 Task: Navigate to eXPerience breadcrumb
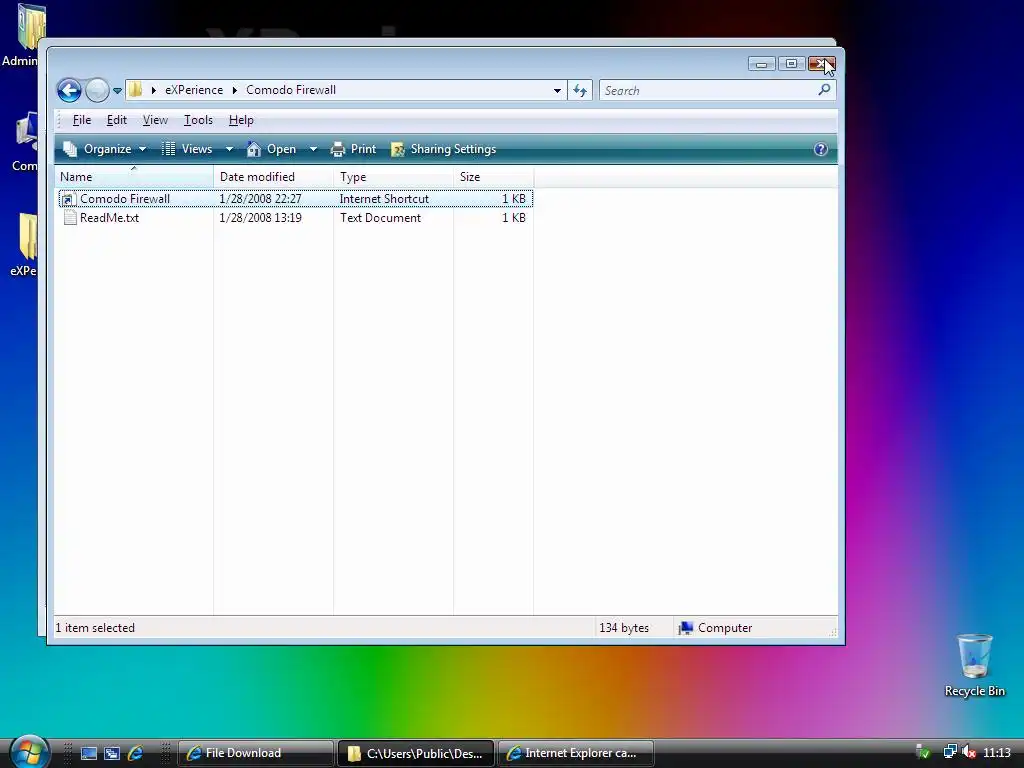(194, 90)
